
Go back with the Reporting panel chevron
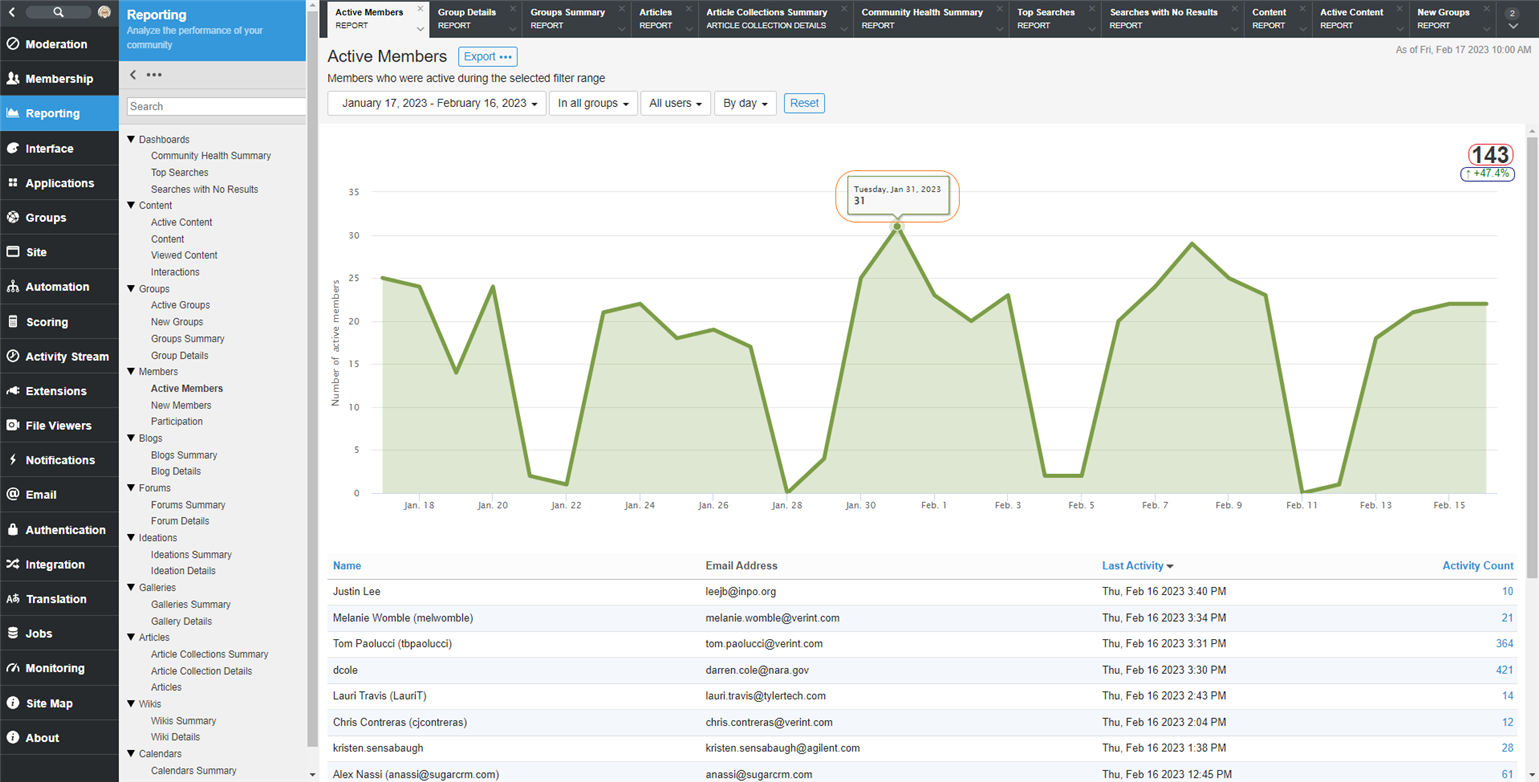point(134,75)
